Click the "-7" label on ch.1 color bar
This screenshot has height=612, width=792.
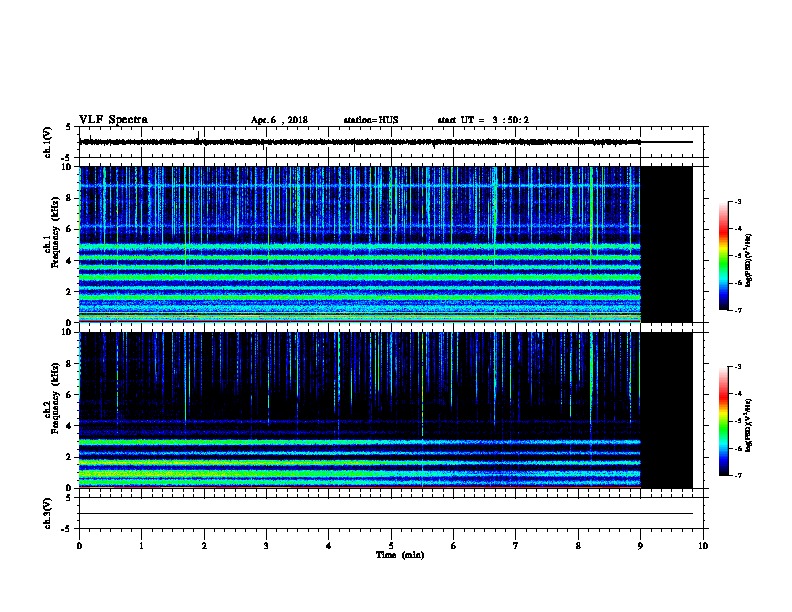(x=737, y=310)
